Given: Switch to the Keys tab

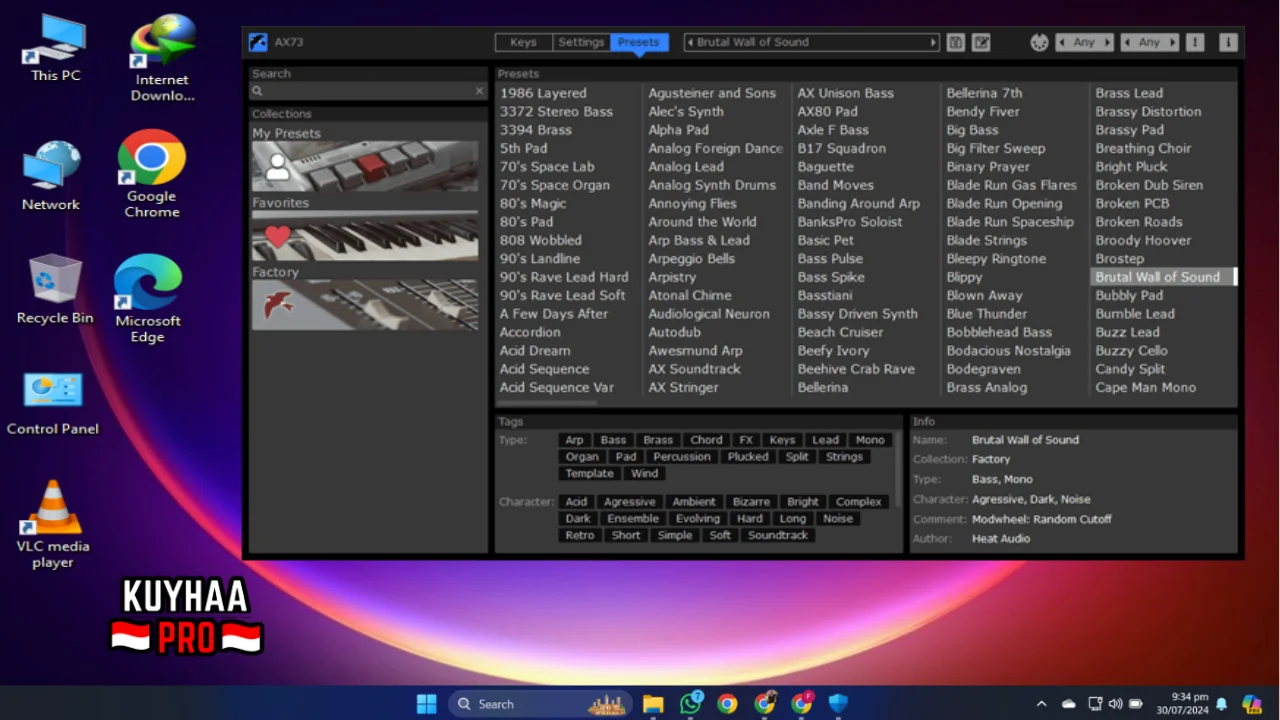Looking at the screenshot, I should pos(523,42).
